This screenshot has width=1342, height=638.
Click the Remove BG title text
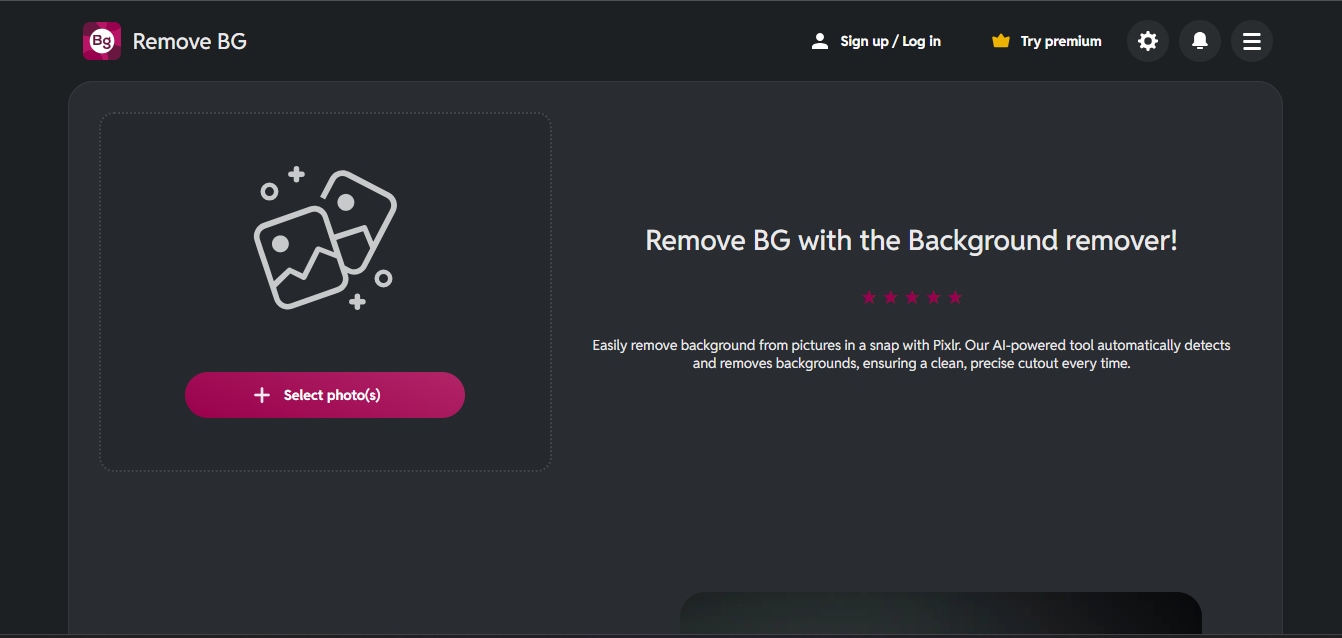[189, 41]
